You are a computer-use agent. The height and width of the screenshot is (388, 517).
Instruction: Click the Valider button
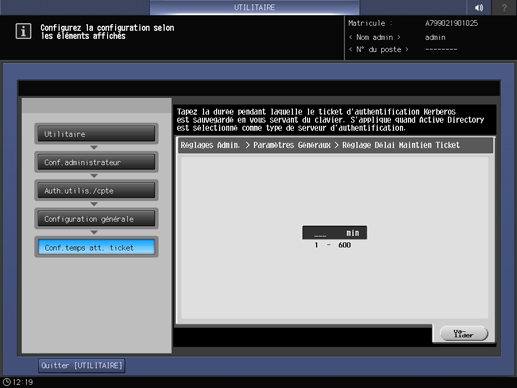[464, 333]
